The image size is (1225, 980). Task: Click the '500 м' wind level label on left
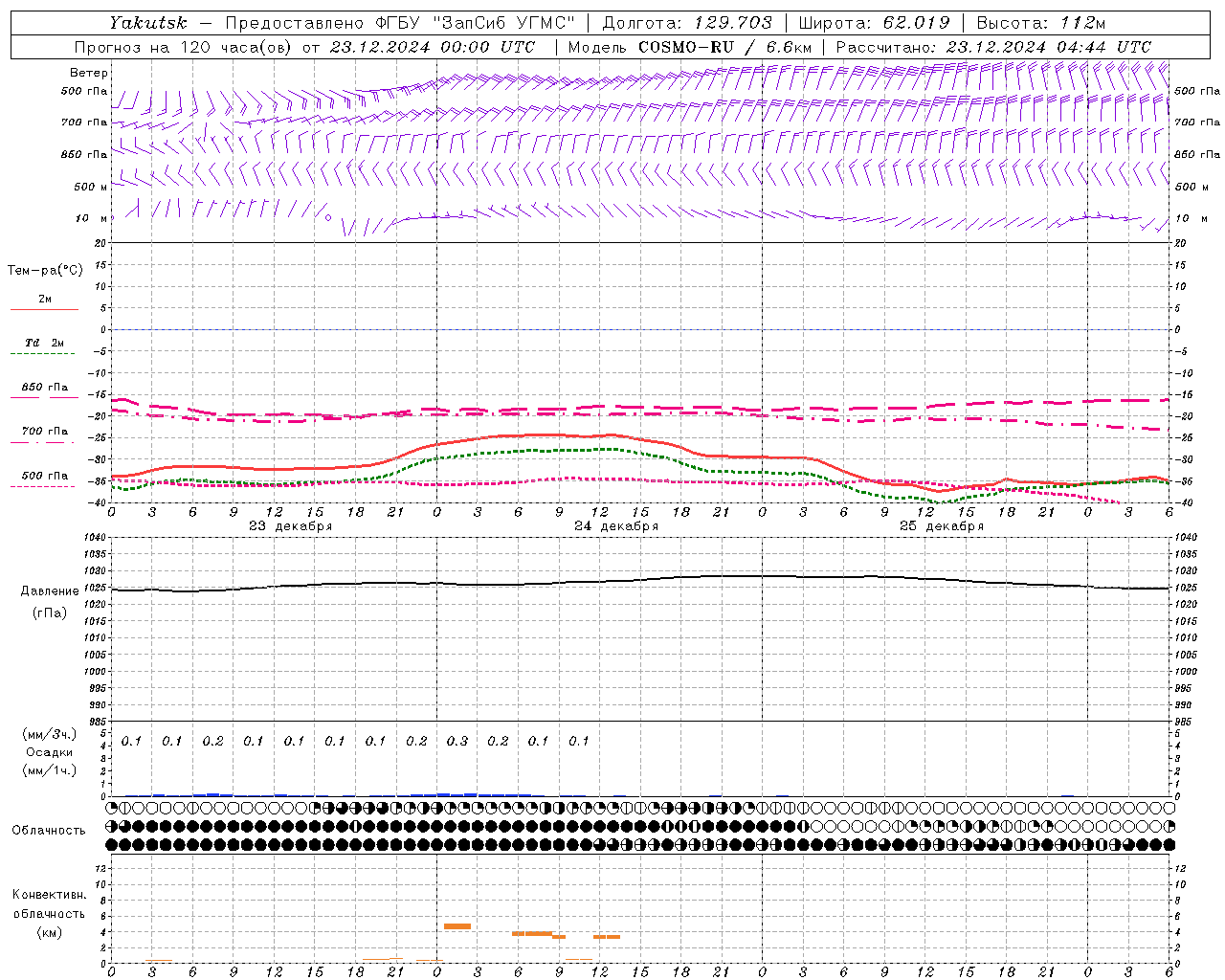(91, 187)
